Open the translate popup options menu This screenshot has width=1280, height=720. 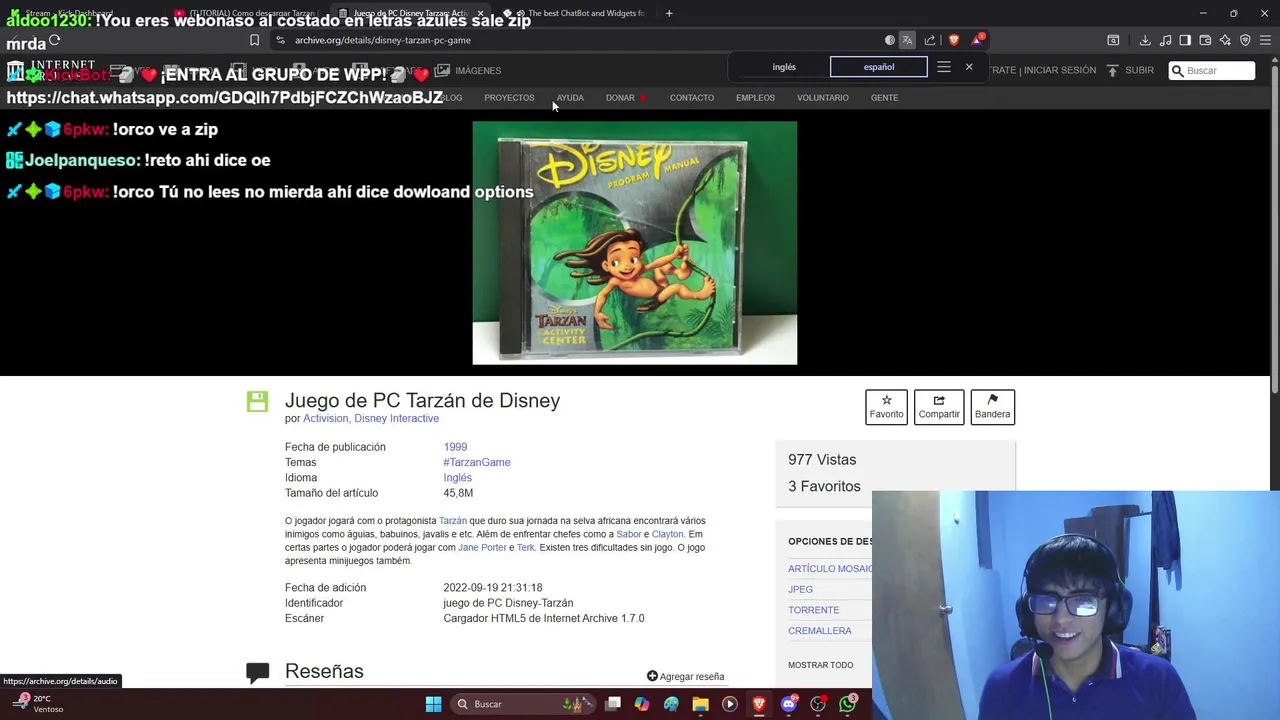944,67
